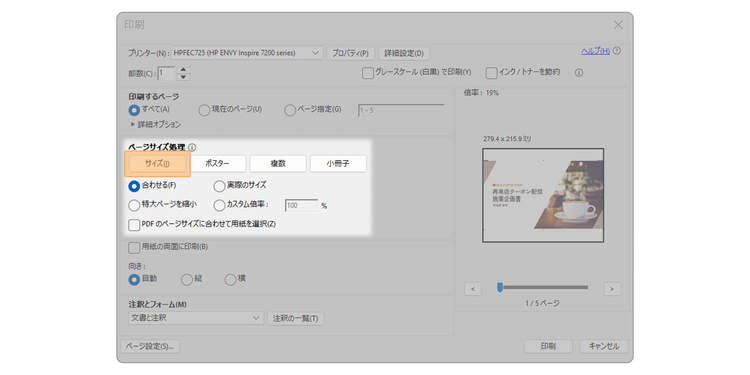Switch to サイズ tab button
The width and height of the screenshot is (750, 375).
157,164
